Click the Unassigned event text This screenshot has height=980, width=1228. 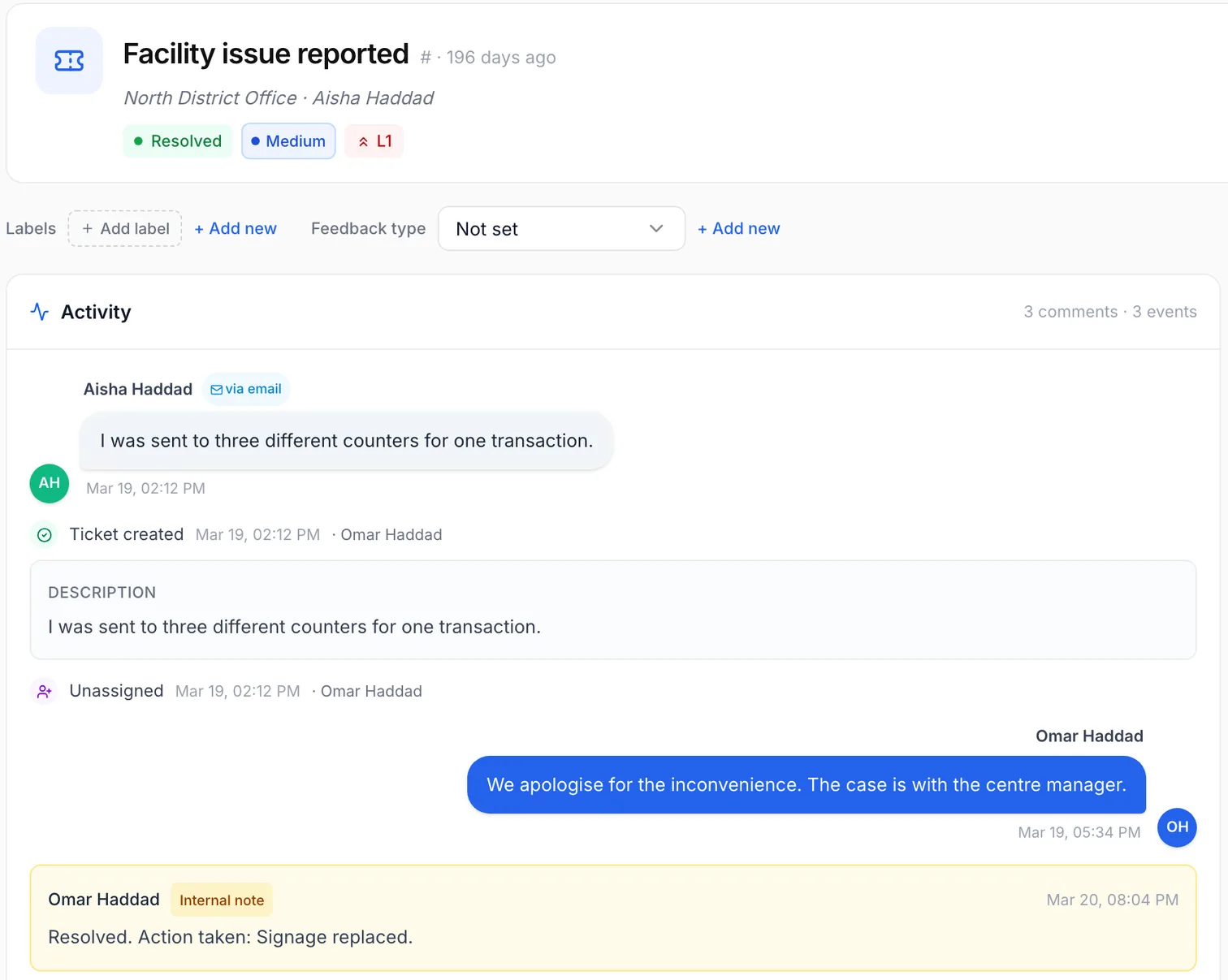[x=116, y=691]
